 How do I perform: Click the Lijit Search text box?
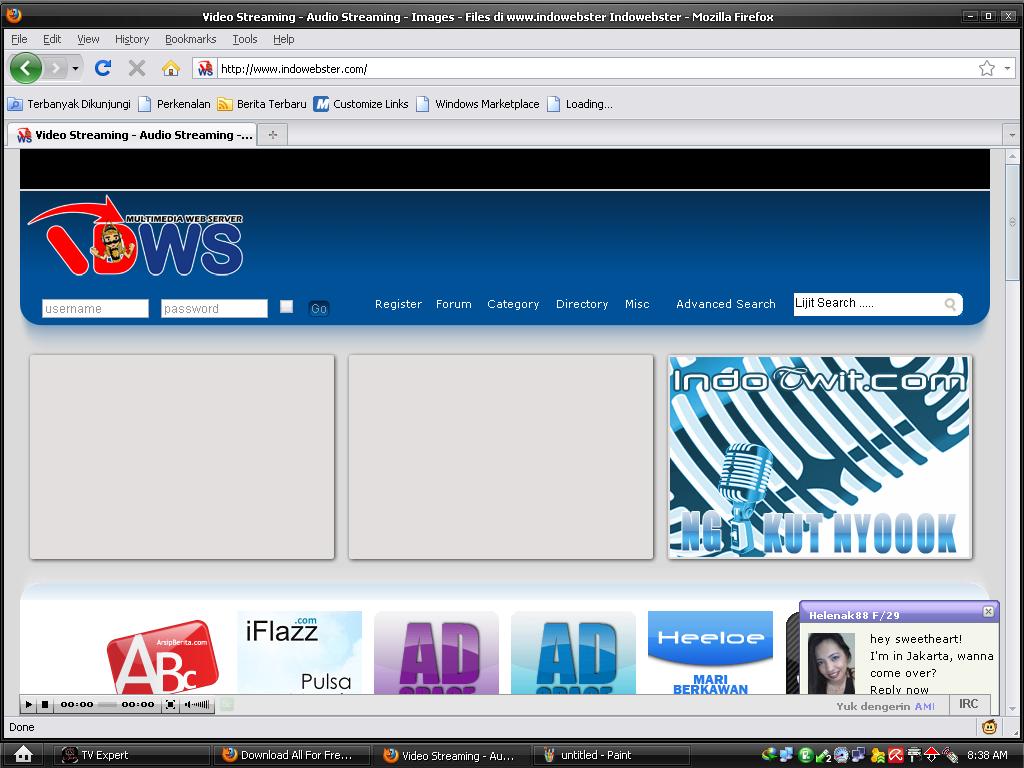coord(867,304)
